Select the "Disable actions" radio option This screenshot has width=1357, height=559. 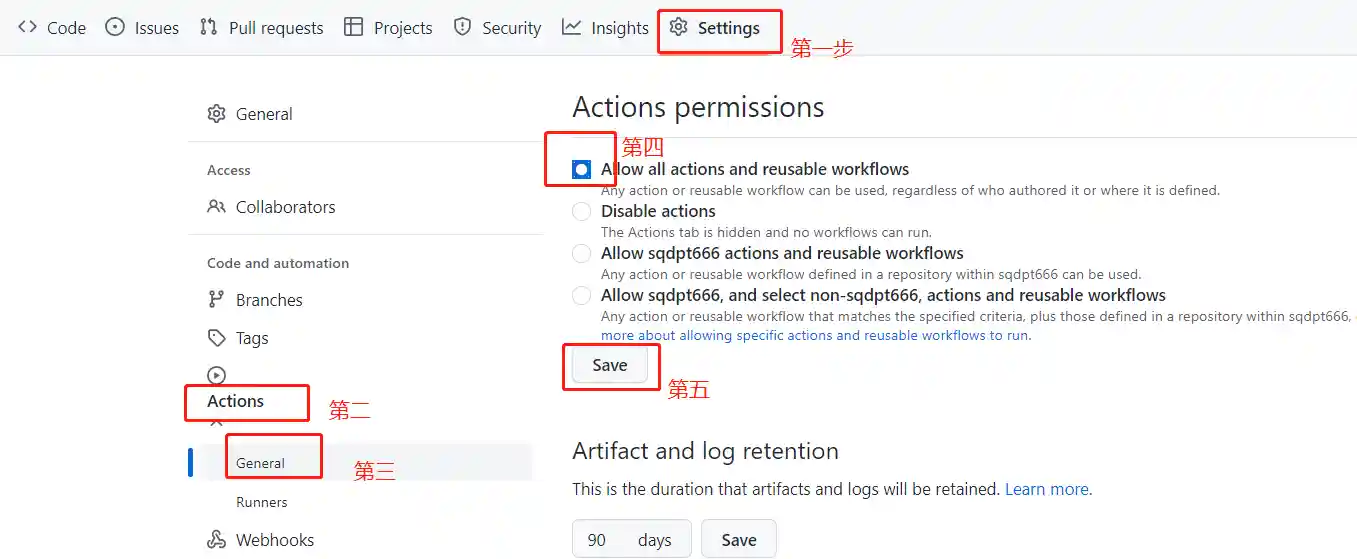coord(582,212)
